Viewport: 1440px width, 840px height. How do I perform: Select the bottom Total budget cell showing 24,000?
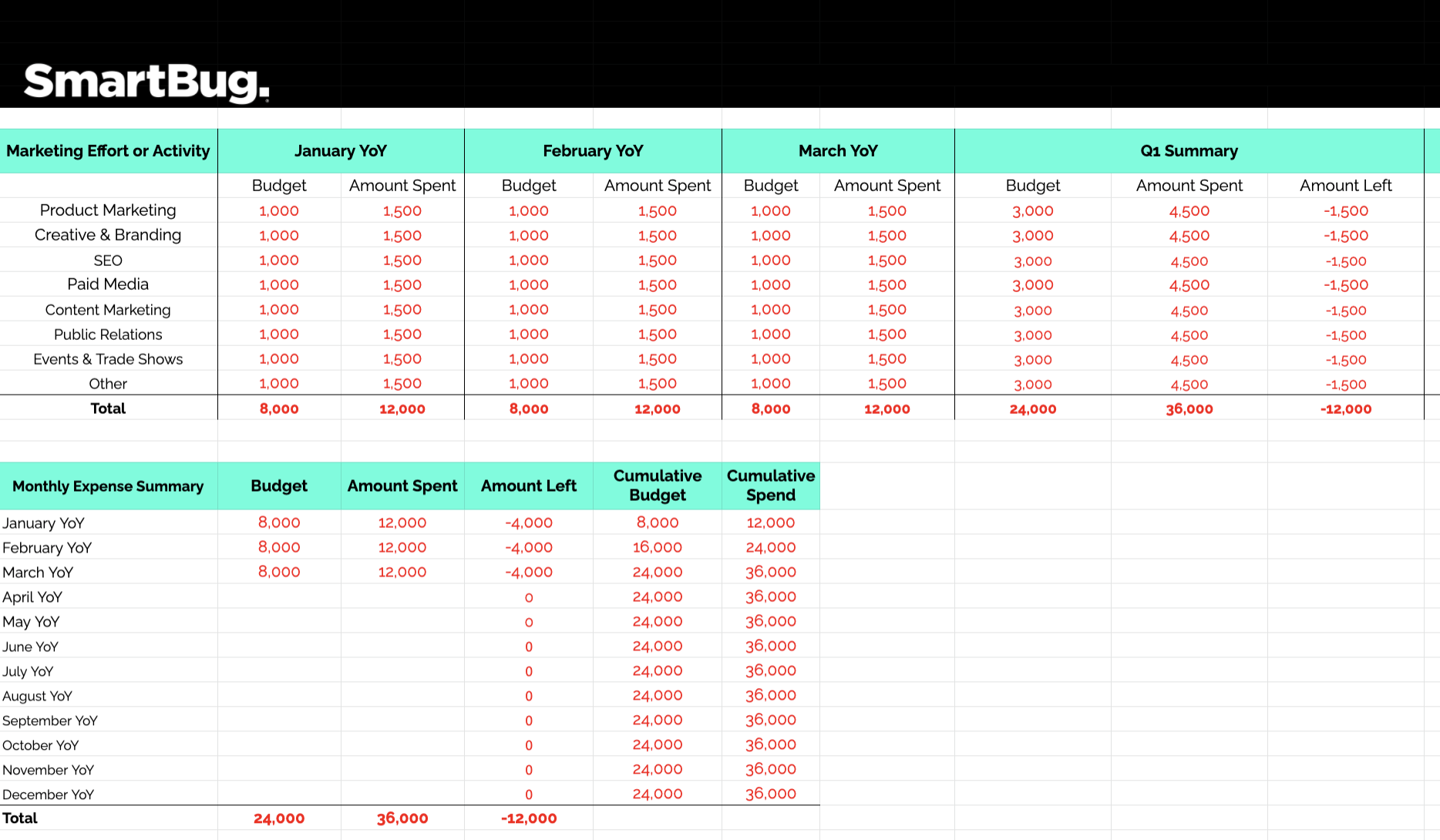[279, 818]
